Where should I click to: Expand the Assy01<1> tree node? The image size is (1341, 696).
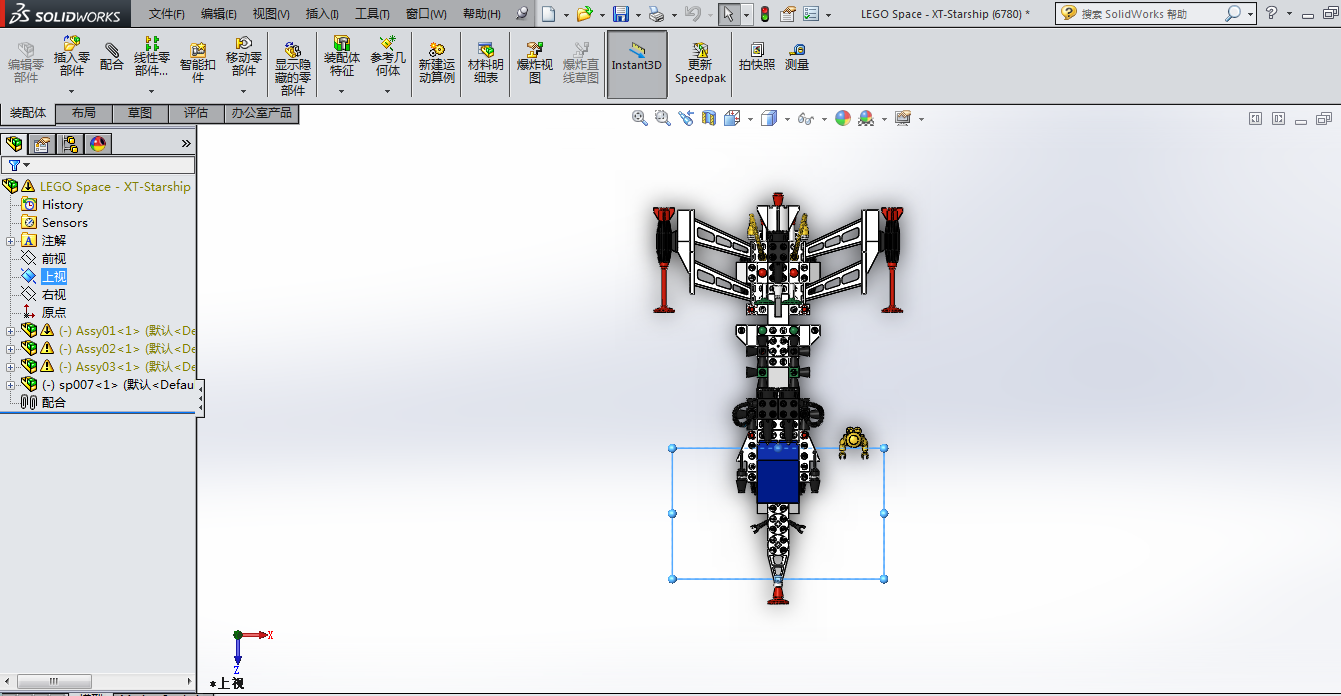pos(11,331)
